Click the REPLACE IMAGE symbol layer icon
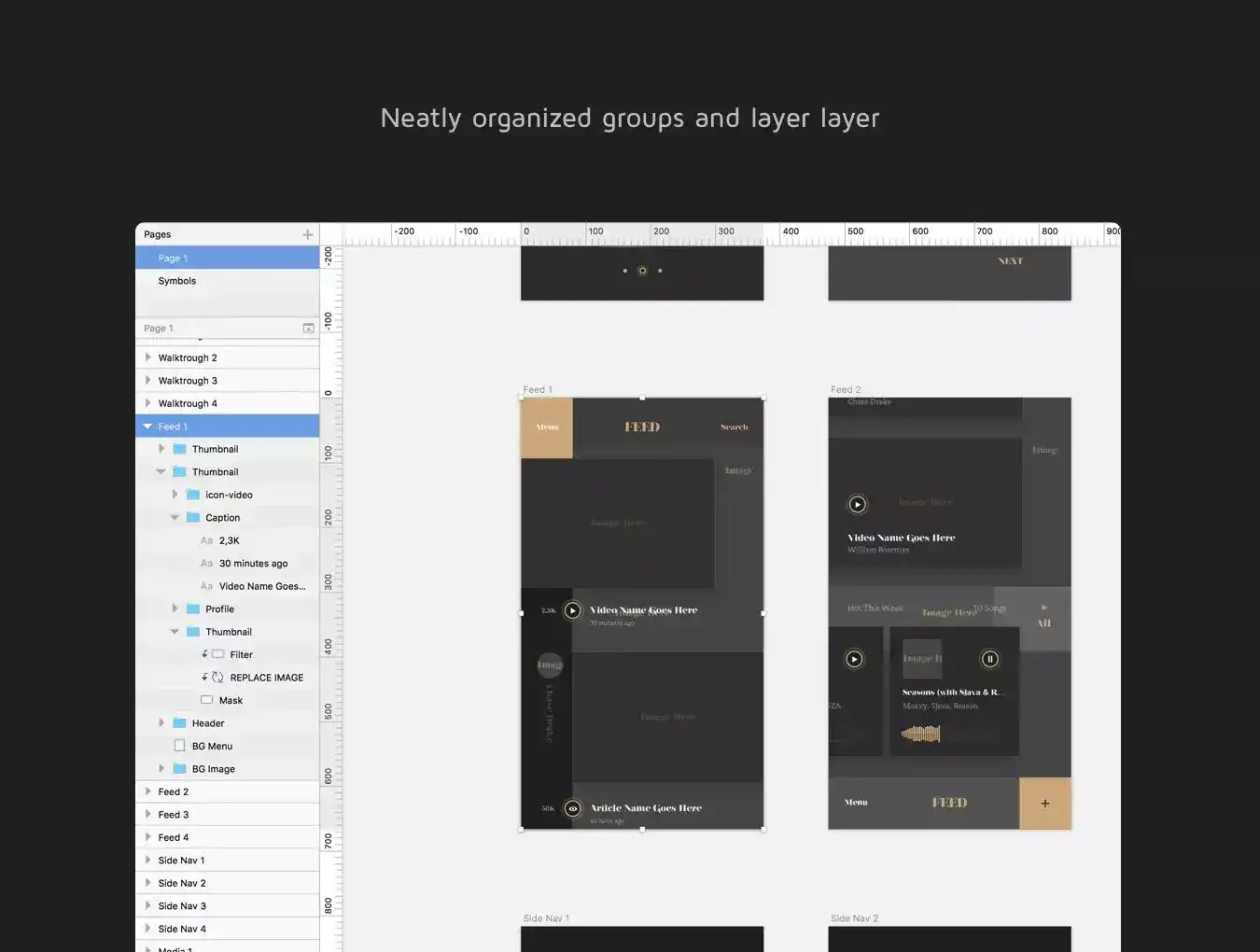This screenshot has height=952, width=1260. tap(217, 678)
